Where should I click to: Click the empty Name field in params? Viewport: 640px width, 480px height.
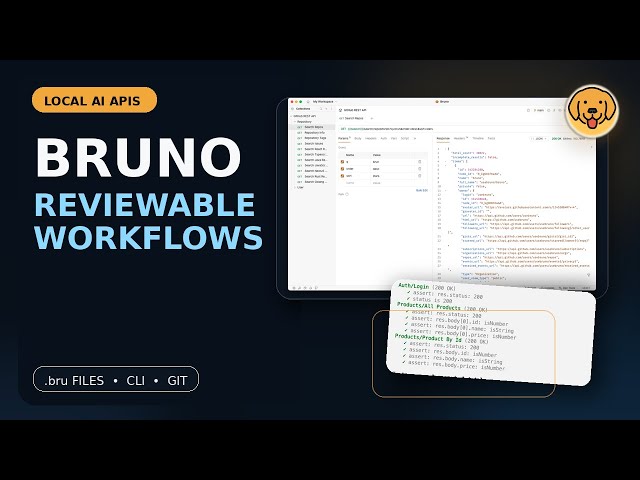pos(357,183)
